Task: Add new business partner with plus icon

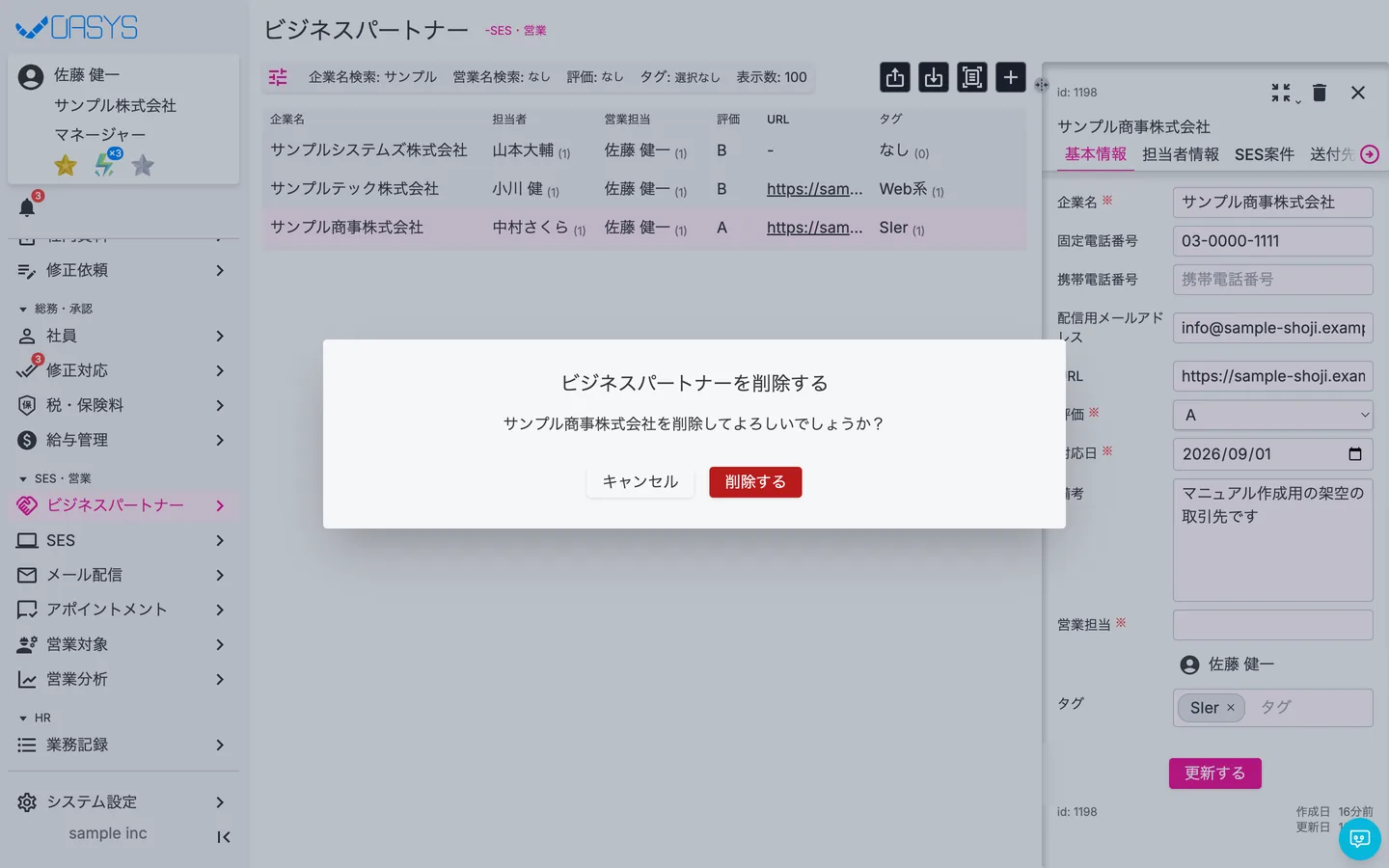Action: click(x=1011, y=77)
